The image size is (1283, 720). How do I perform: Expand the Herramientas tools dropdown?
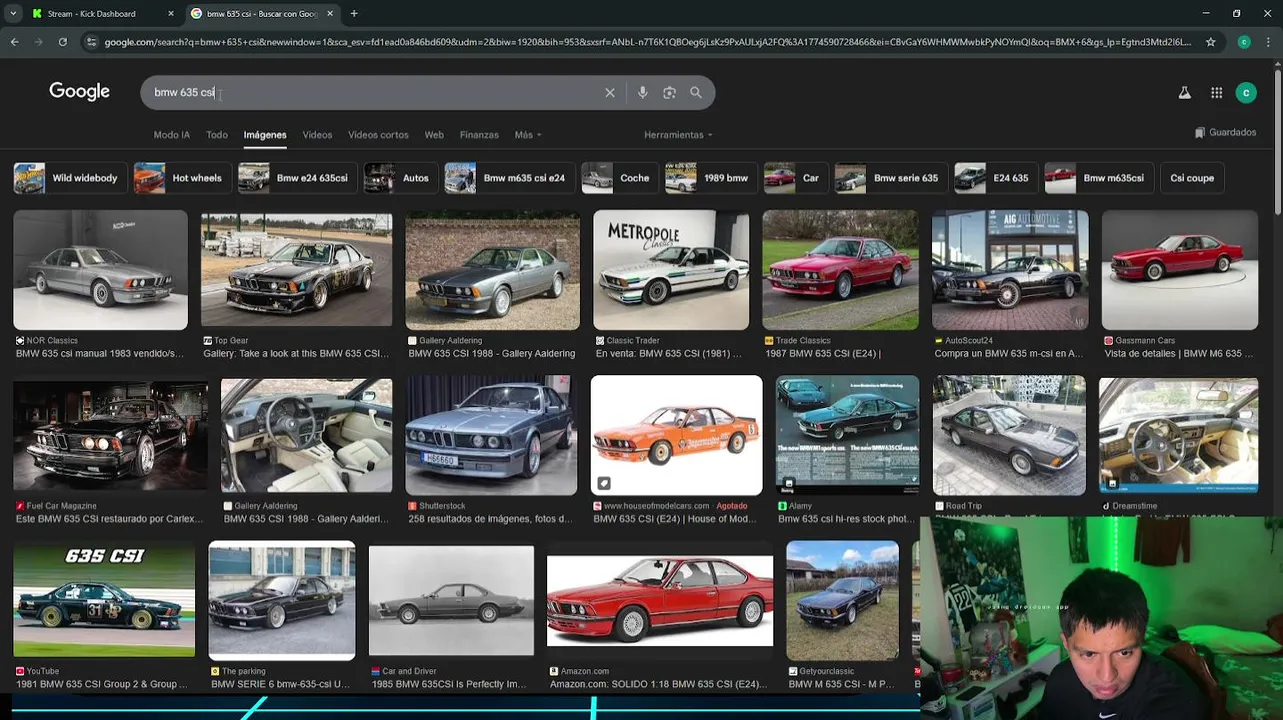point(678,135)
